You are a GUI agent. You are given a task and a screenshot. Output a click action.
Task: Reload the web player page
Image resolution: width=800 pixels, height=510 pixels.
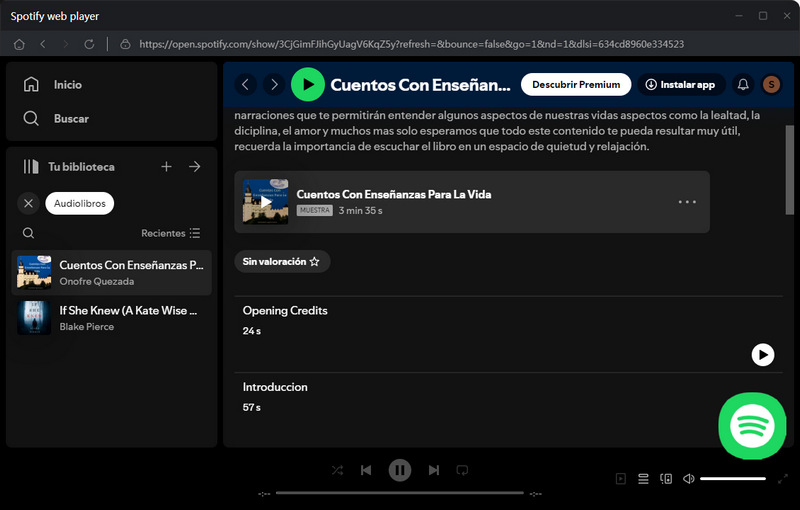click(x=89, y=44)
